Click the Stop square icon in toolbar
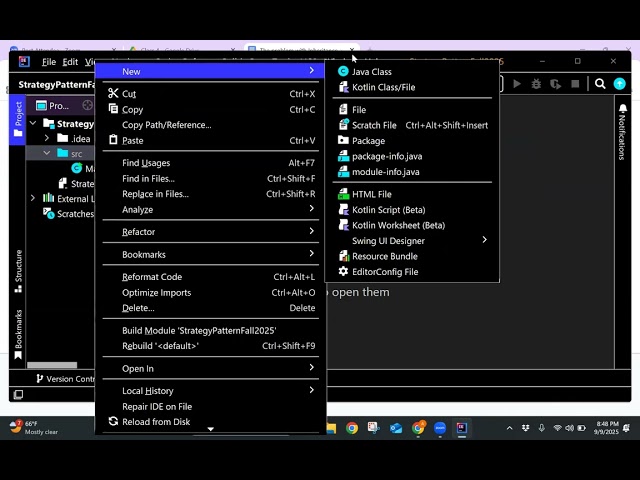 (x=574, y=84)
